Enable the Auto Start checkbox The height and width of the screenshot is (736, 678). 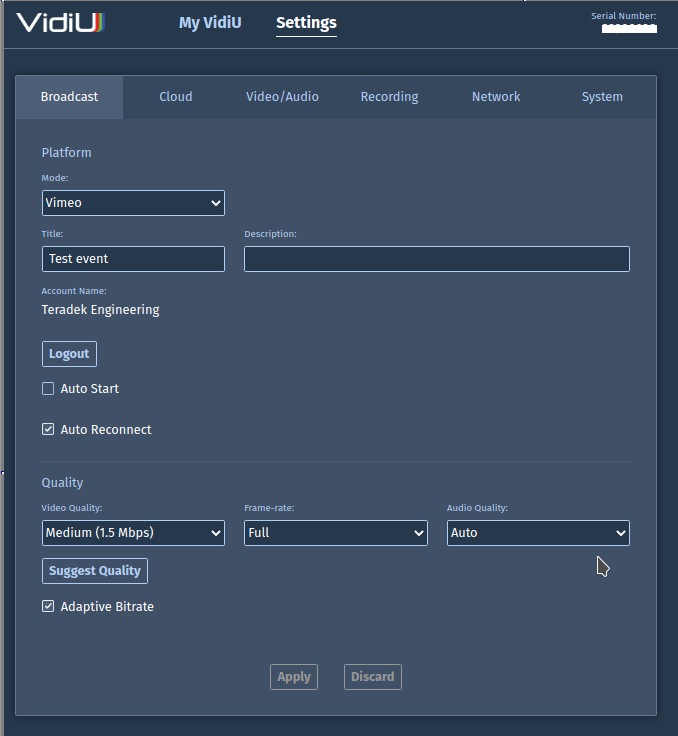pos(48,389)
